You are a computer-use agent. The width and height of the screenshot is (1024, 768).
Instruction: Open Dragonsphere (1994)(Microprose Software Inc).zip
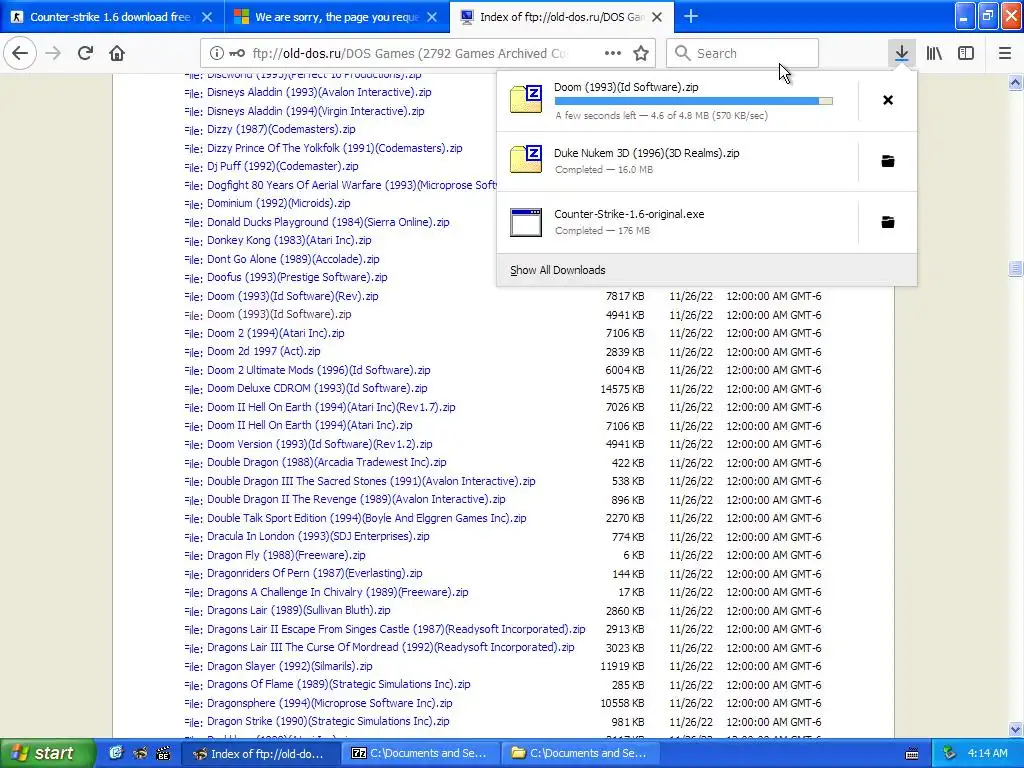(330, 703)
